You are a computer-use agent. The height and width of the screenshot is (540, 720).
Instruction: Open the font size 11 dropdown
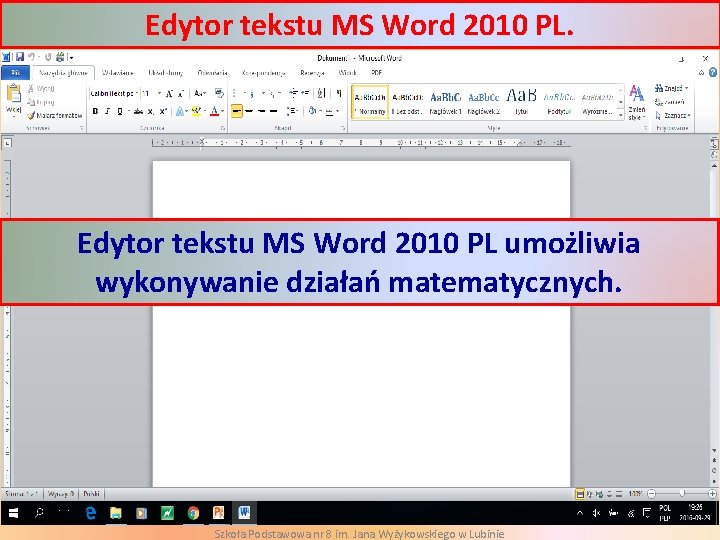[159, 94]
